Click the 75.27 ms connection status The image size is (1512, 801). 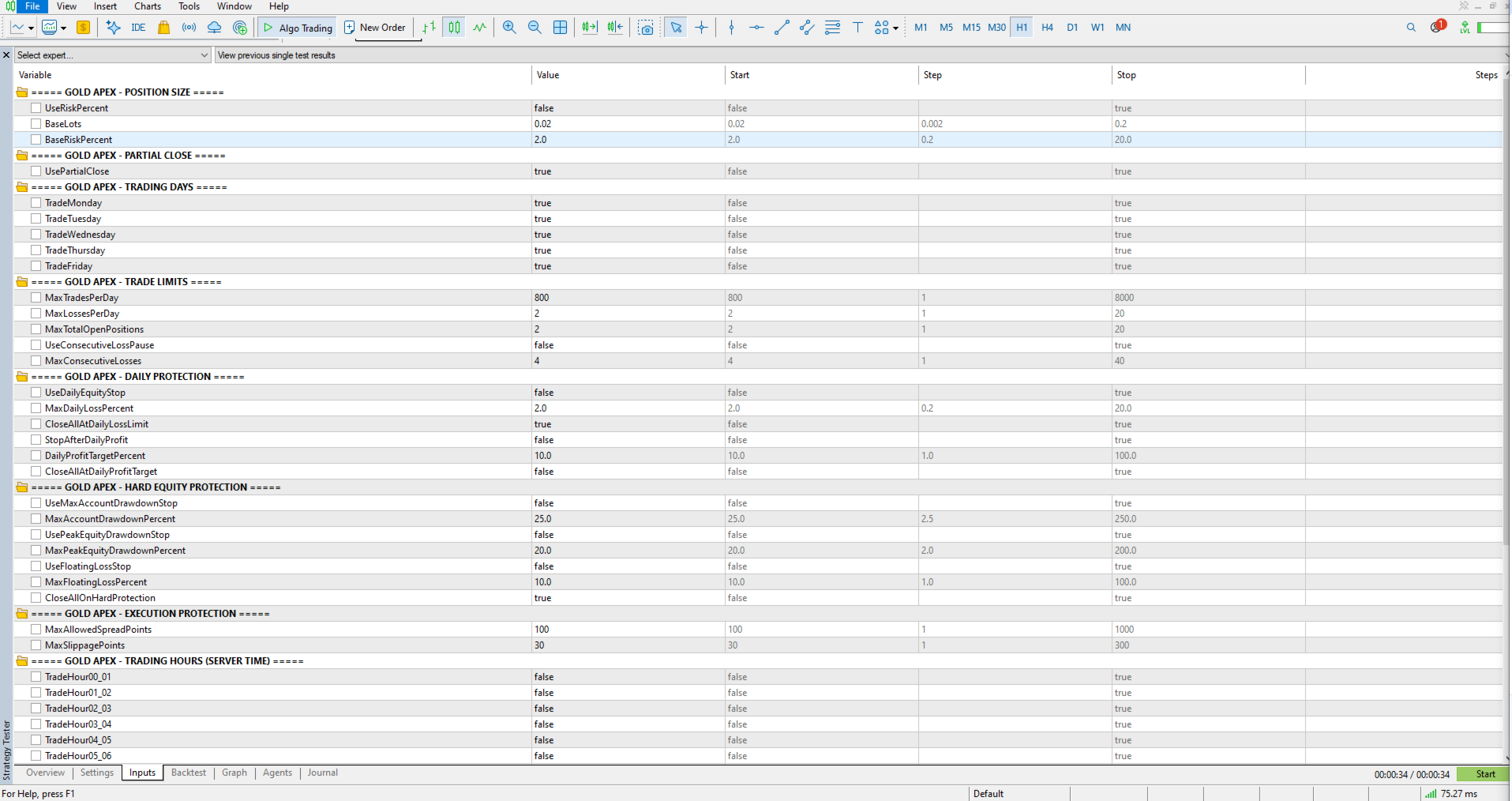point(1451,794)
